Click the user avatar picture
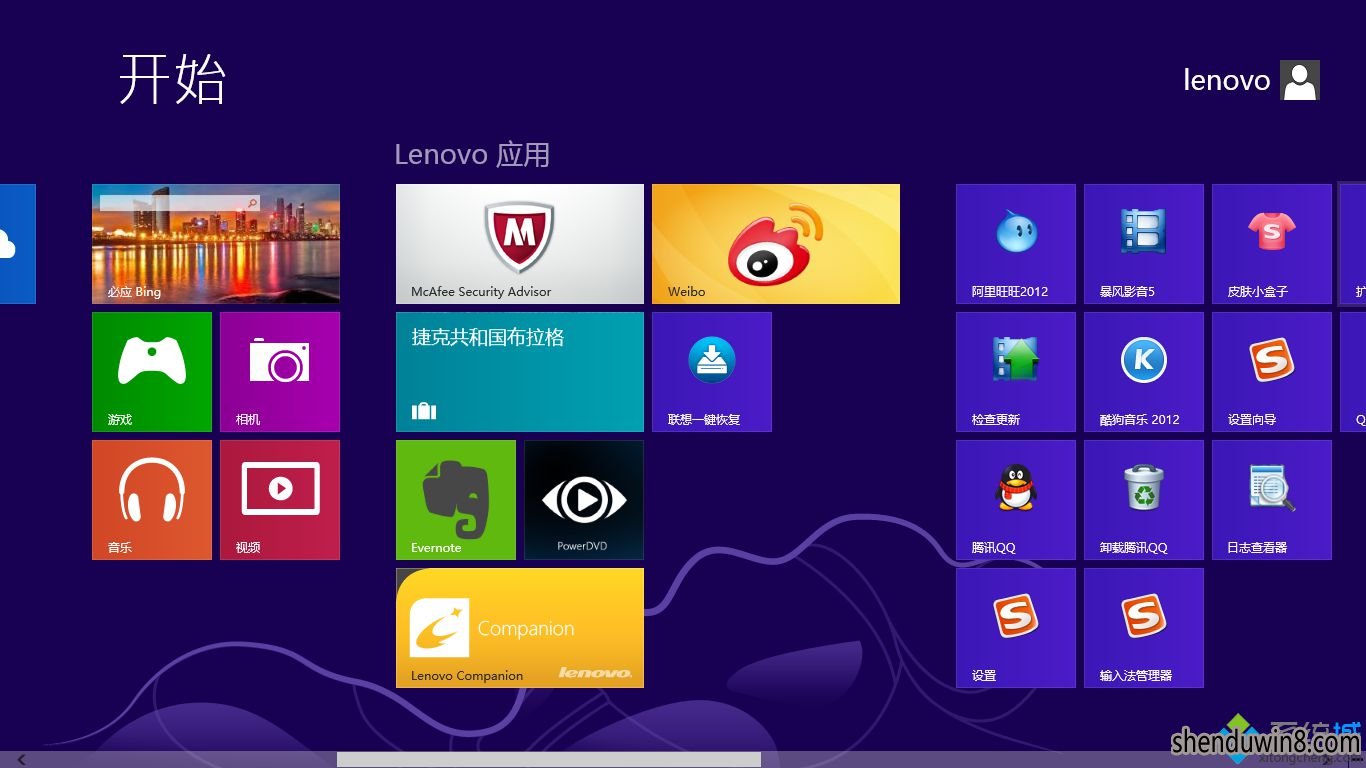The height and width of the screenshot is (768, 1366). pos(1300,80)
